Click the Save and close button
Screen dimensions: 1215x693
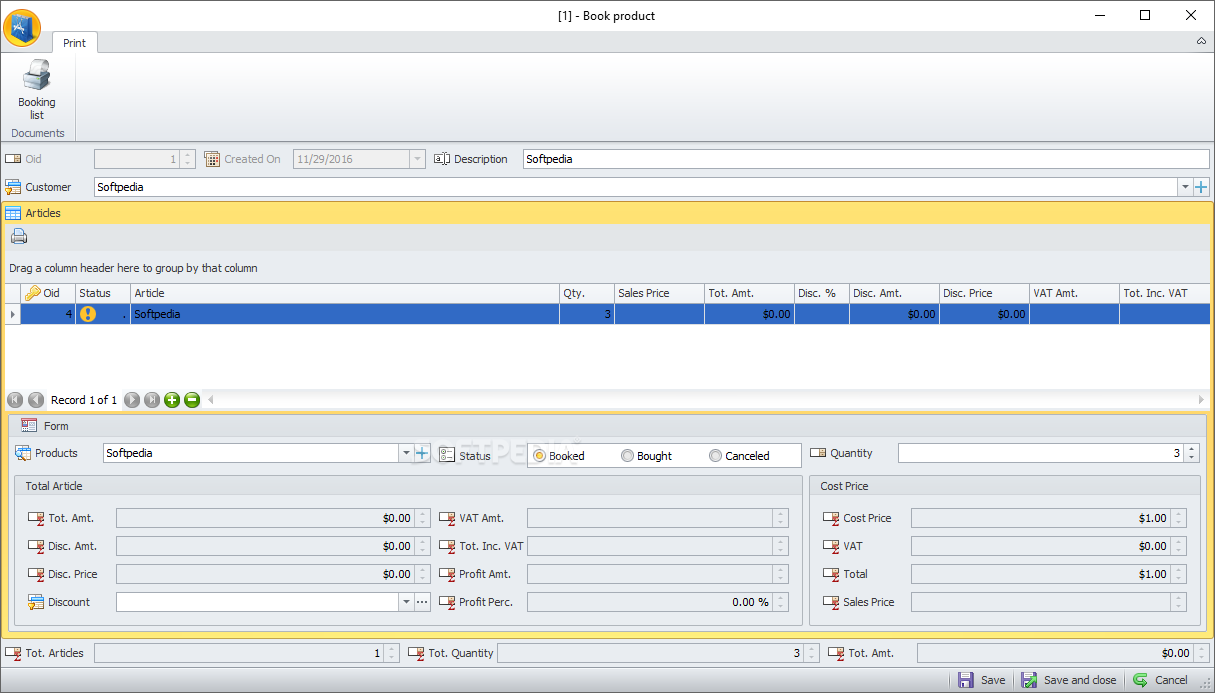click(x=1069, y=680)
